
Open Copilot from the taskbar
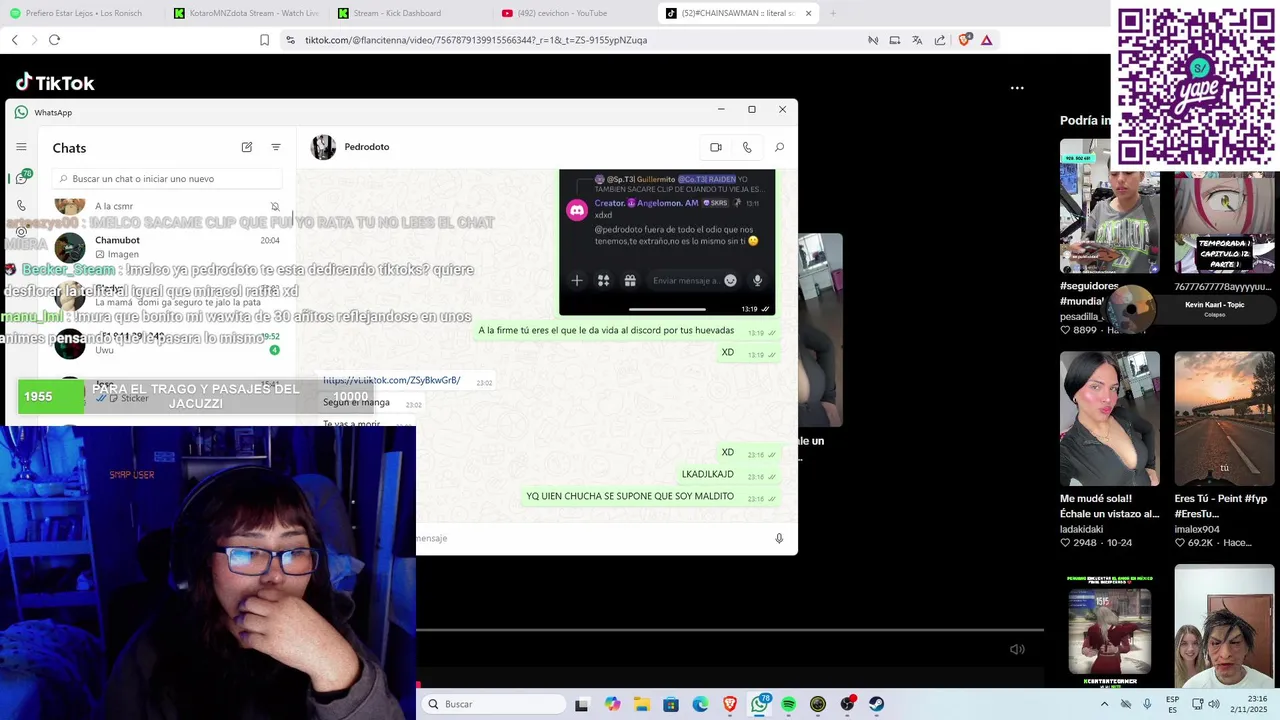pos(612,704)
